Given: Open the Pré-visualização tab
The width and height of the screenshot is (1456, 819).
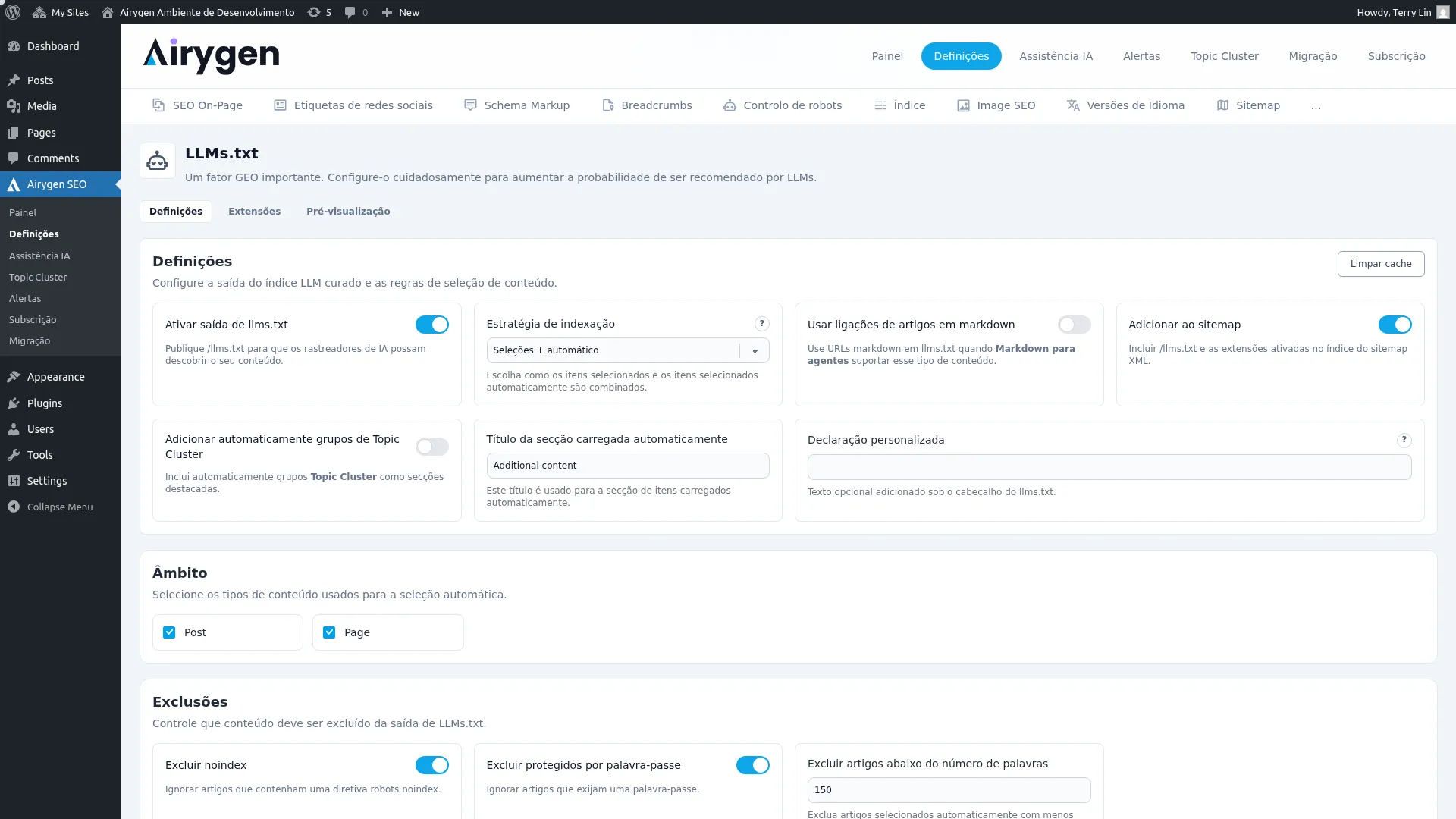Looking at the screenshot, I should coord(348,212).
